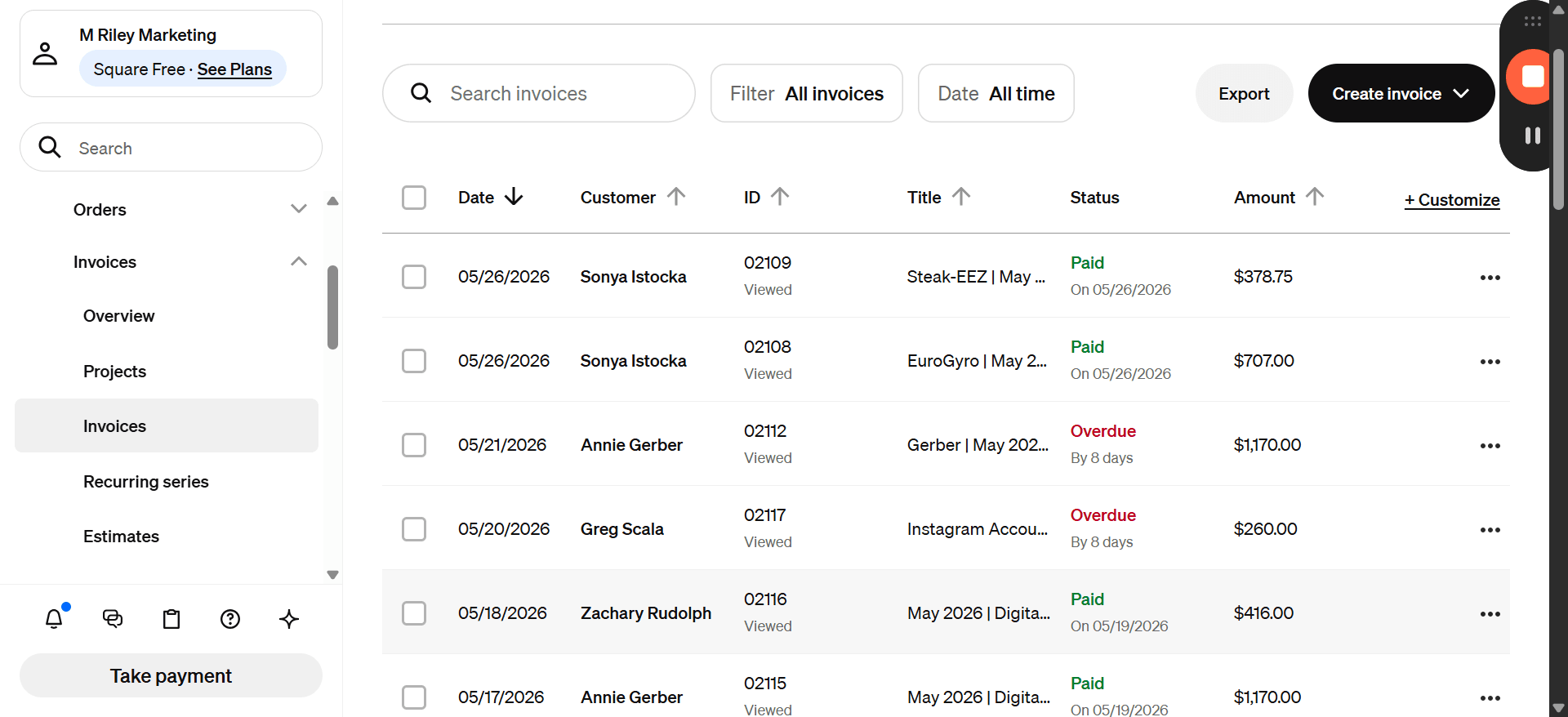Viewport: 1568px width, 717px height.
Task: Select all invoices header checkbox
Action: point(414,198)
